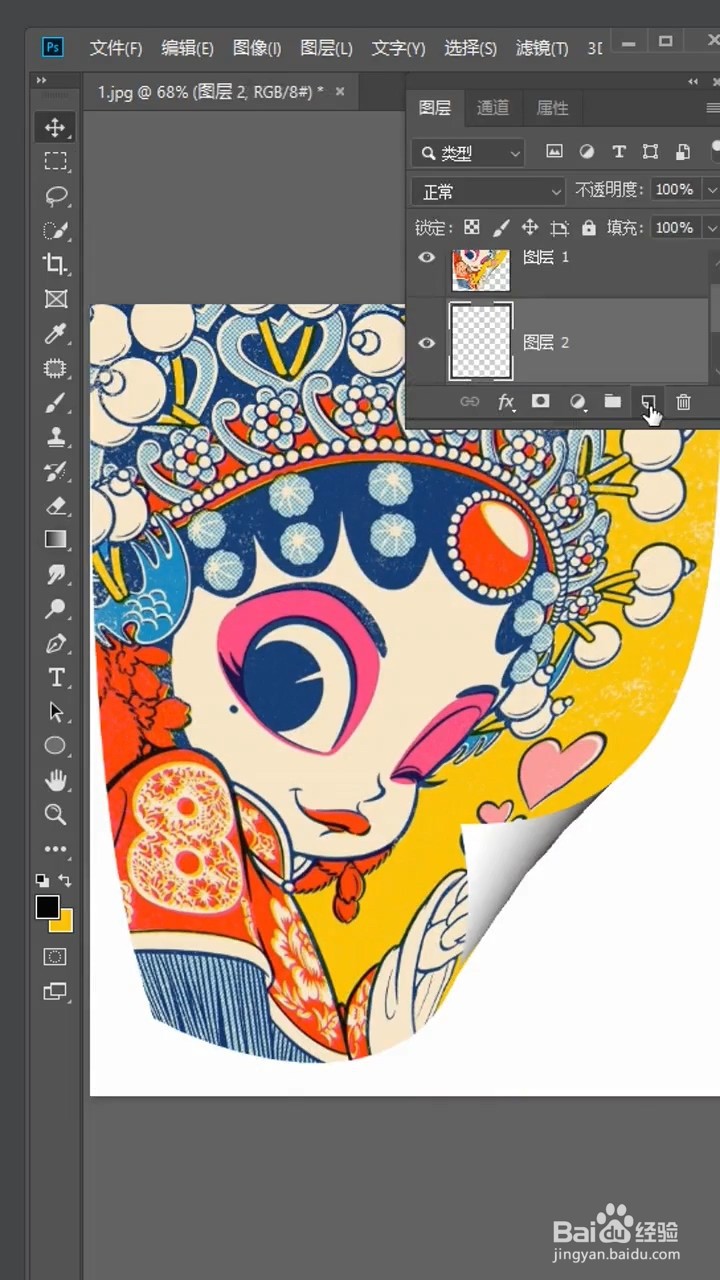Toggle smart object layer filter

(683, 152)
